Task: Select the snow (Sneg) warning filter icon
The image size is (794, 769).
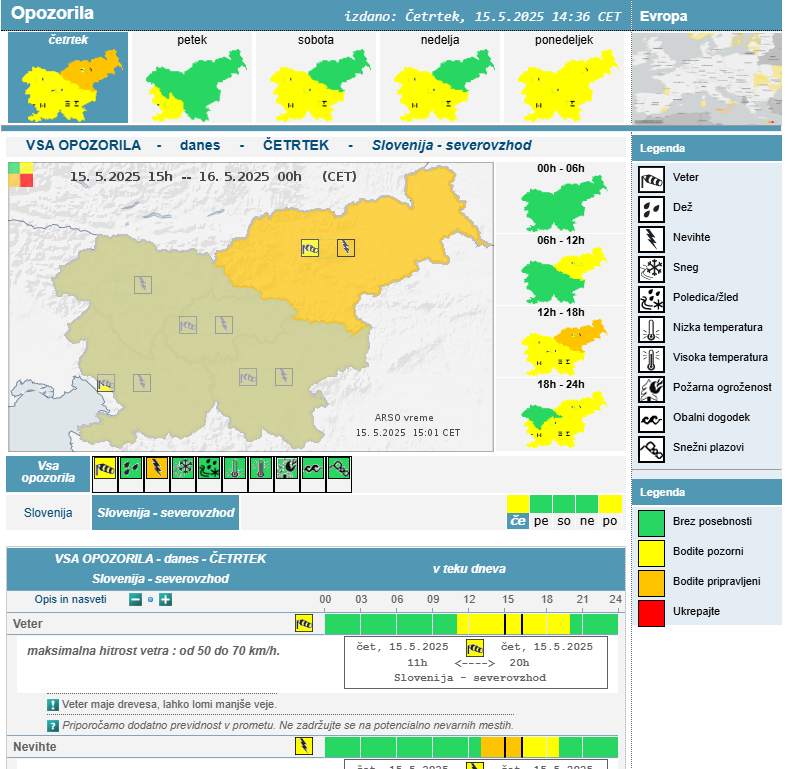Action: (x=183, y=468)
